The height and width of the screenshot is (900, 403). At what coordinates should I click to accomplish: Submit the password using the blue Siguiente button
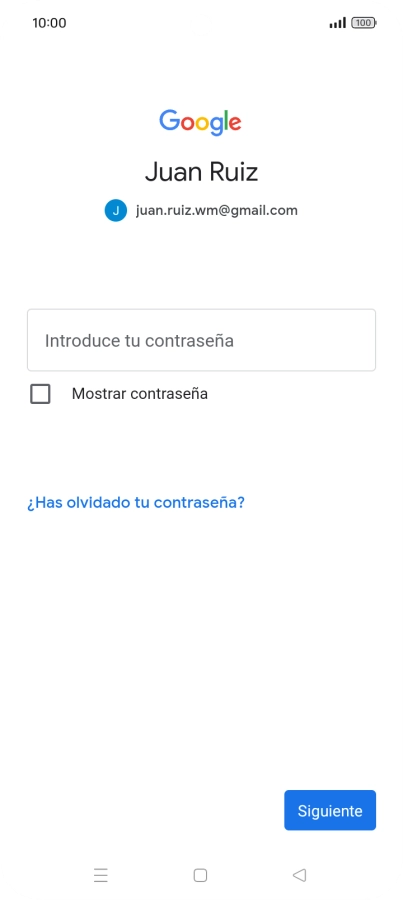(x=330, y=810)
